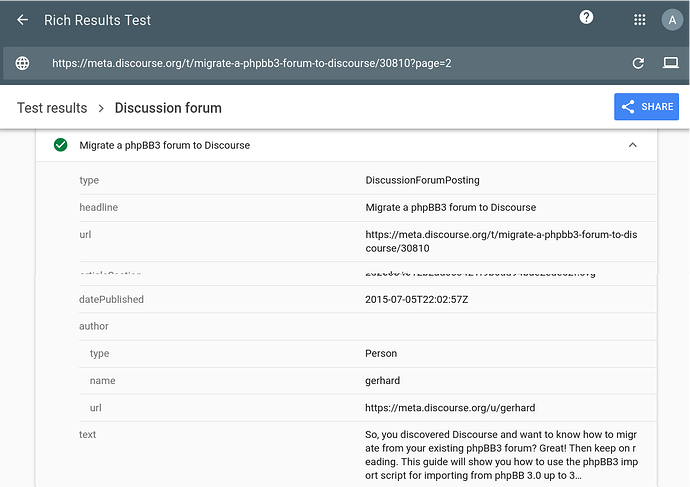Click the Discussion forum breadcrumb title
This screenshot has width=690, height=487.
tap(168, 108)
